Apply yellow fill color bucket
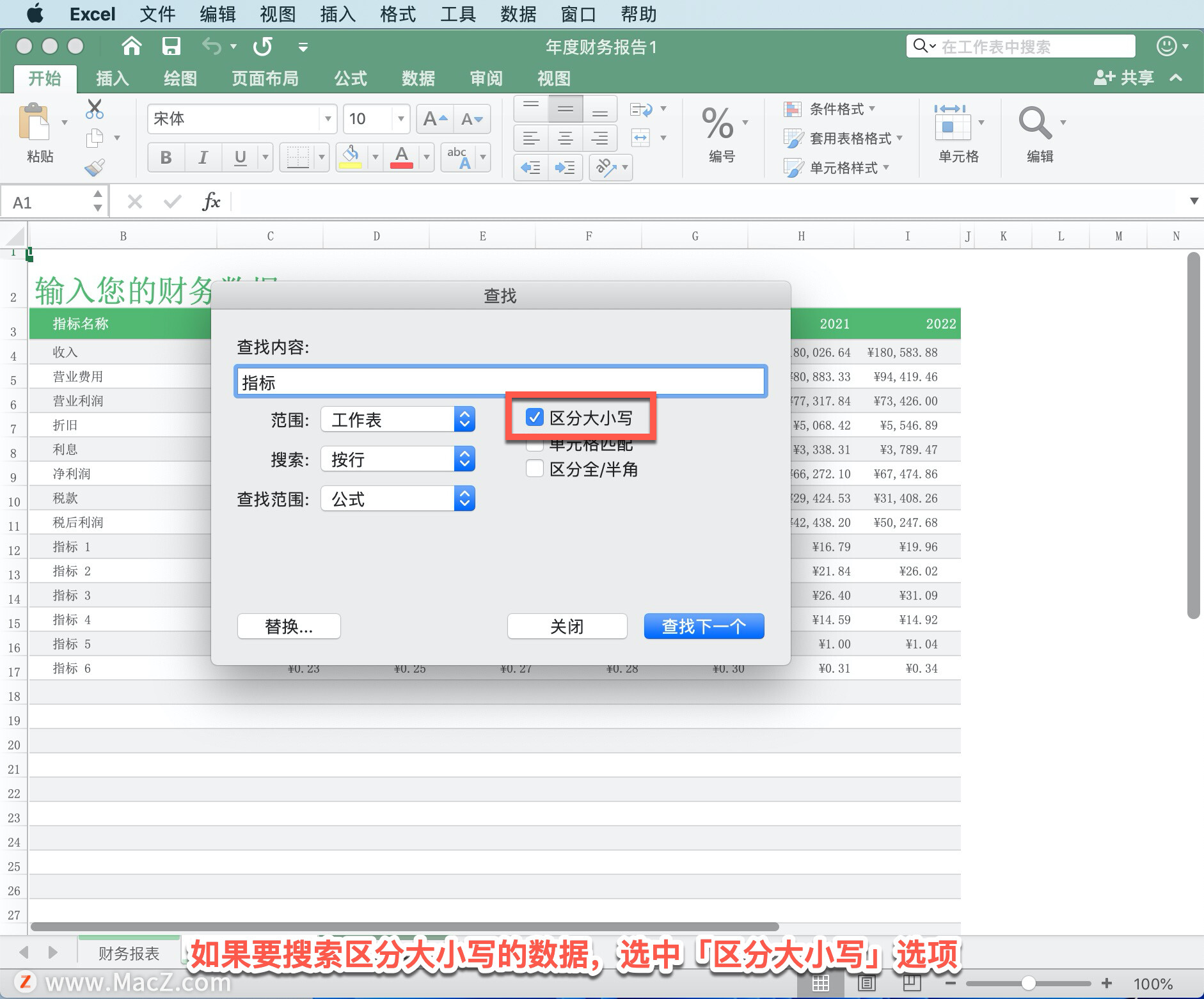Viewport: 1204px width, 999px height. tap(350, 157)
